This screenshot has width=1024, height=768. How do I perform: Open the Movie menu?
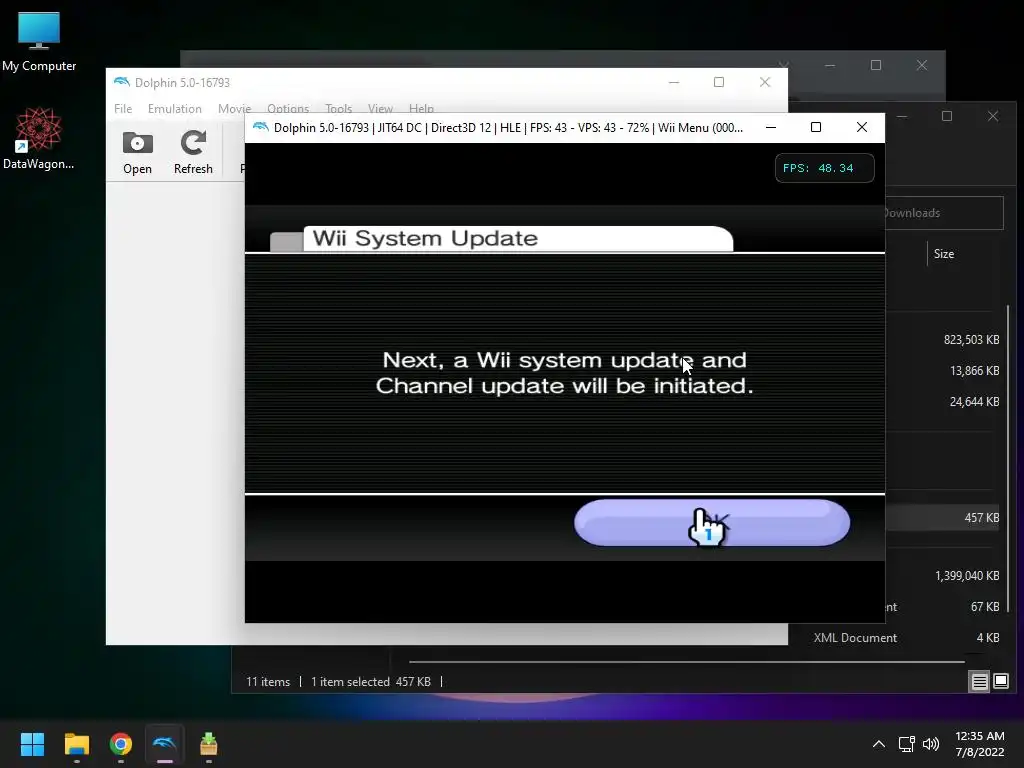tap(234, 108)
